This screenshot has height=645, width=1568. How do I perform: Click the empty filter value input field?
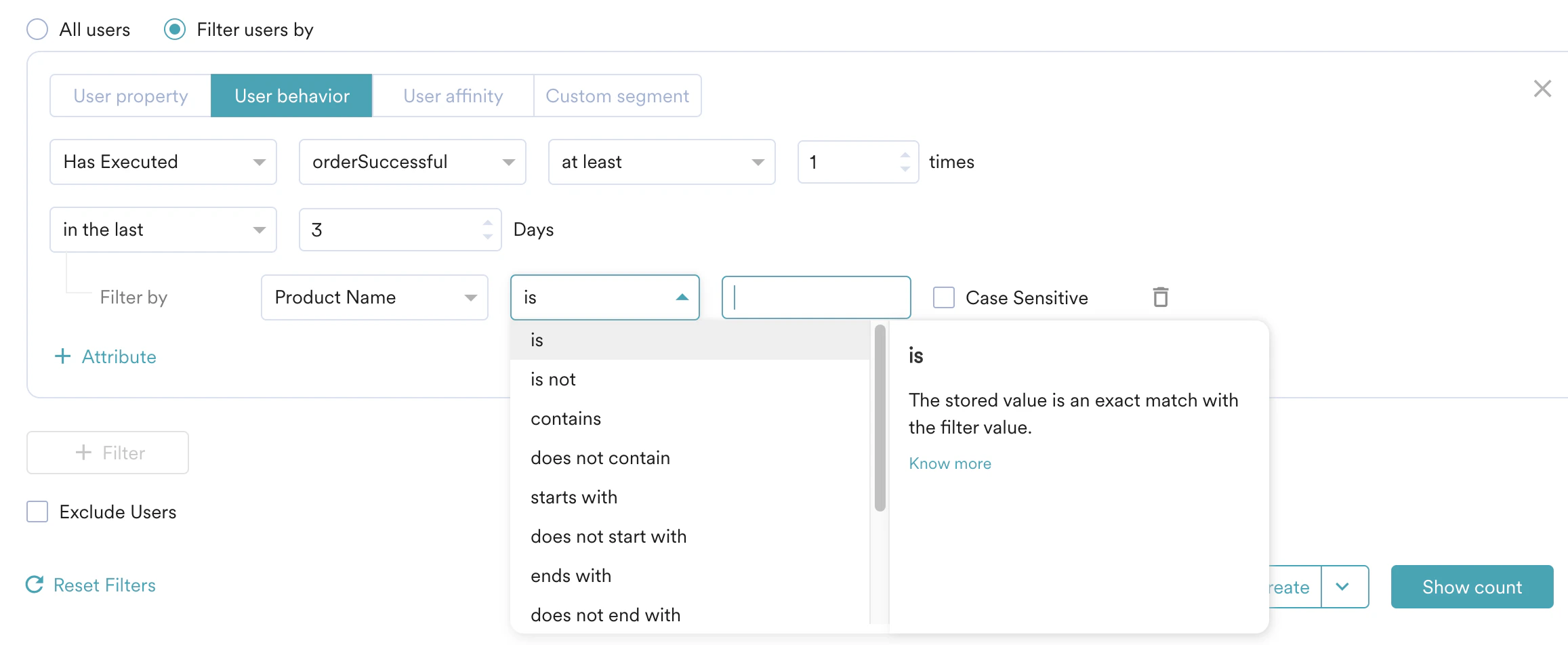click(x=816, y=297)
